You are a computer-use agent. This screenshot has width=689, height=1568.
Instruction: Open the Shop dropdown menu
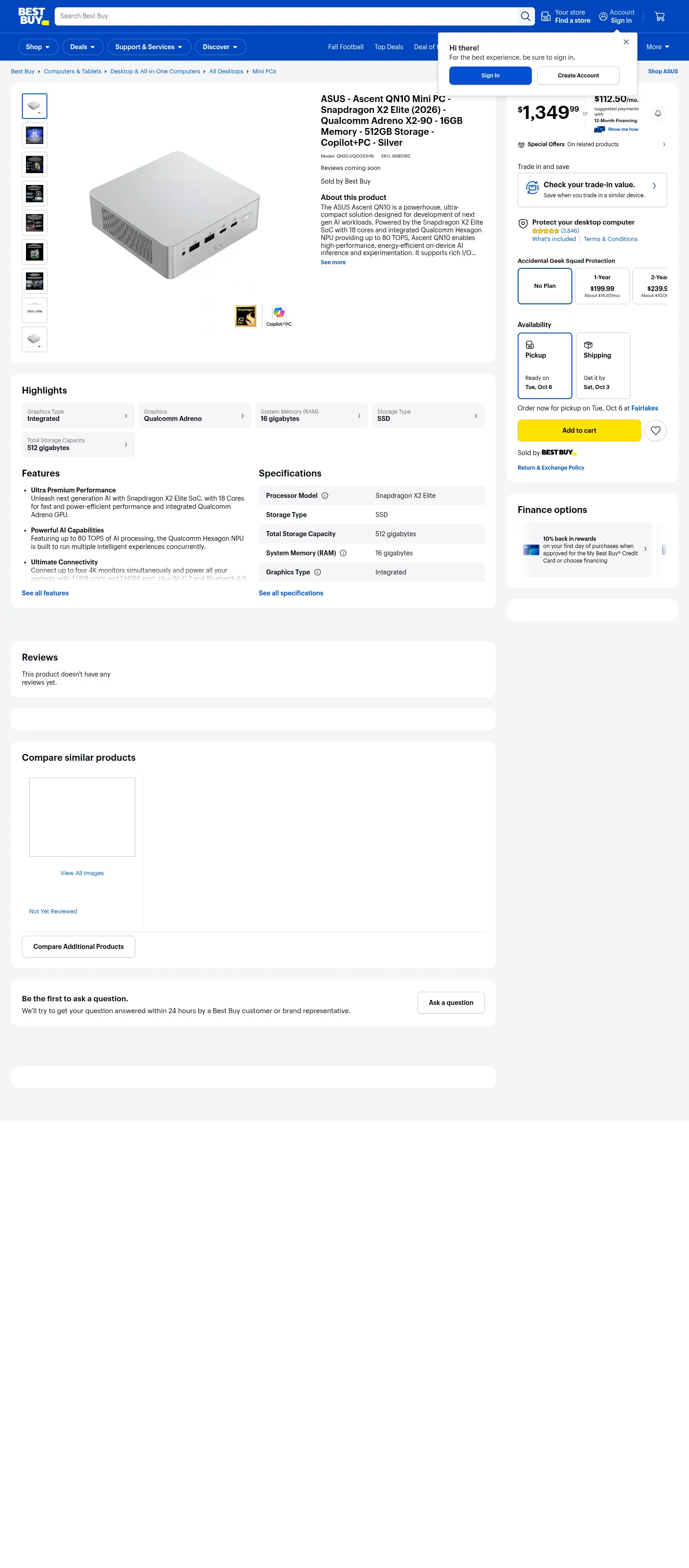[x=38, y=47]
